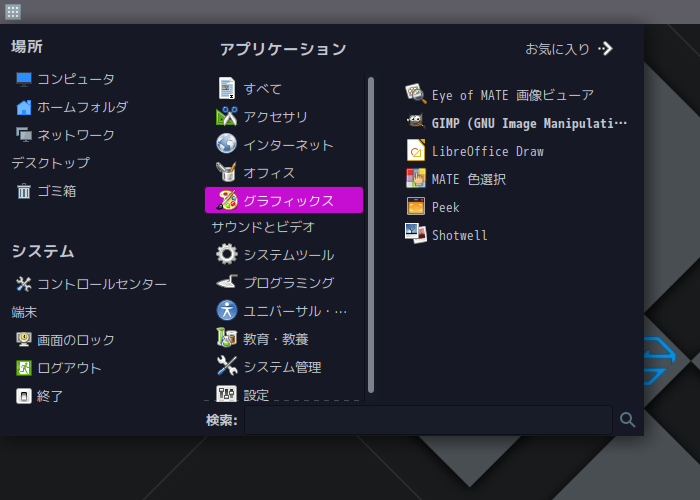The image size is (700, 500).
Task: Select the 設定 preferences icon
Action: pos(227,393)
